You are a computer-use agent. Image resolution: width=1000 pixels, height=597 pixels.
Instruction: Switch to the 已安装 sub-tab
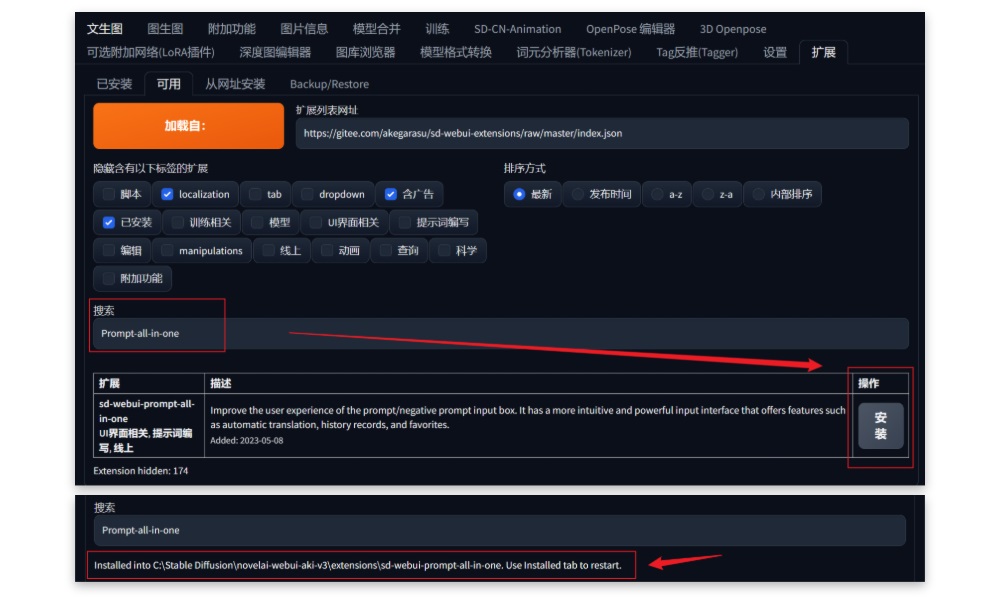click(x=114, y=84)
